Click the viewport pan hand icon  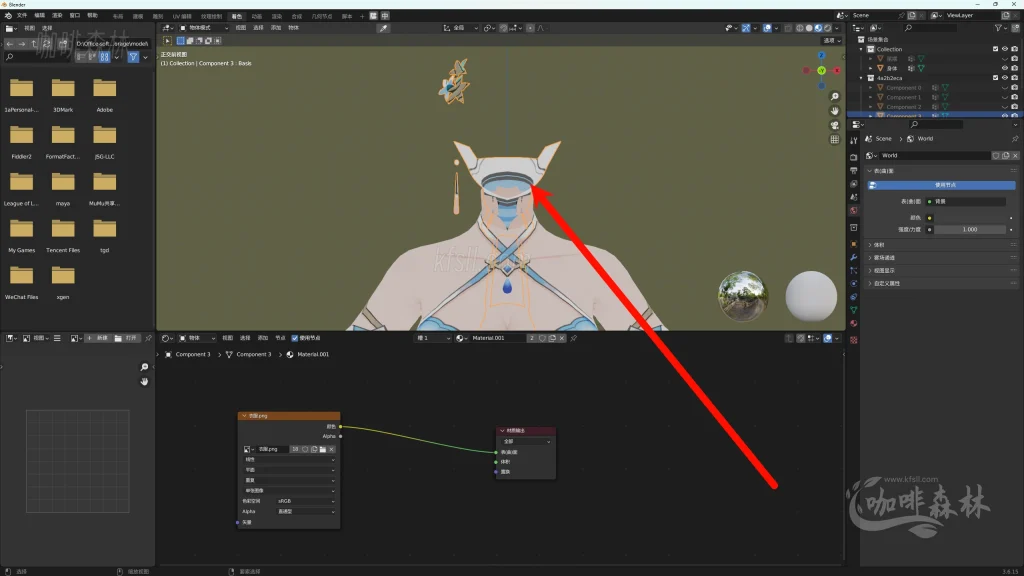[835, 111]
